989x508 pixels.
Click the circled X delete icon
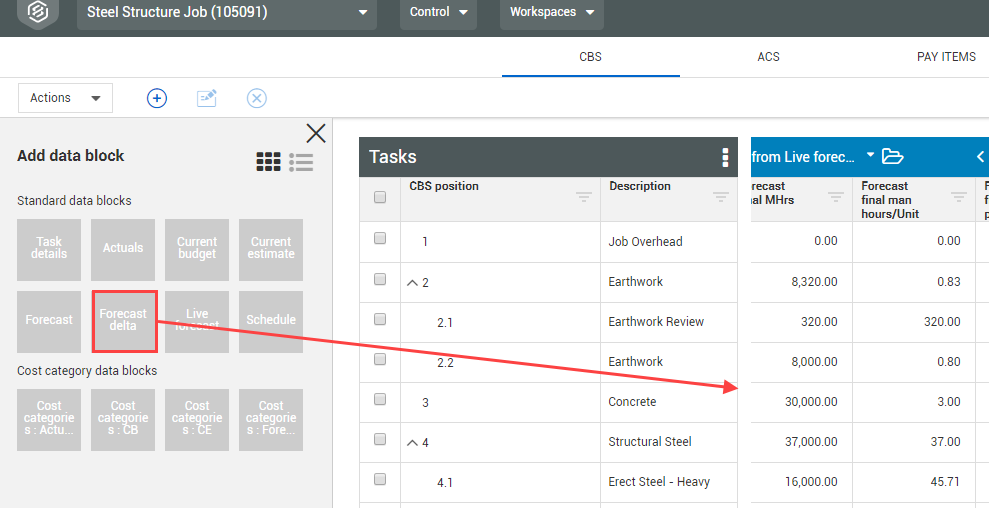pyautogui.click(x=257, y=98)
